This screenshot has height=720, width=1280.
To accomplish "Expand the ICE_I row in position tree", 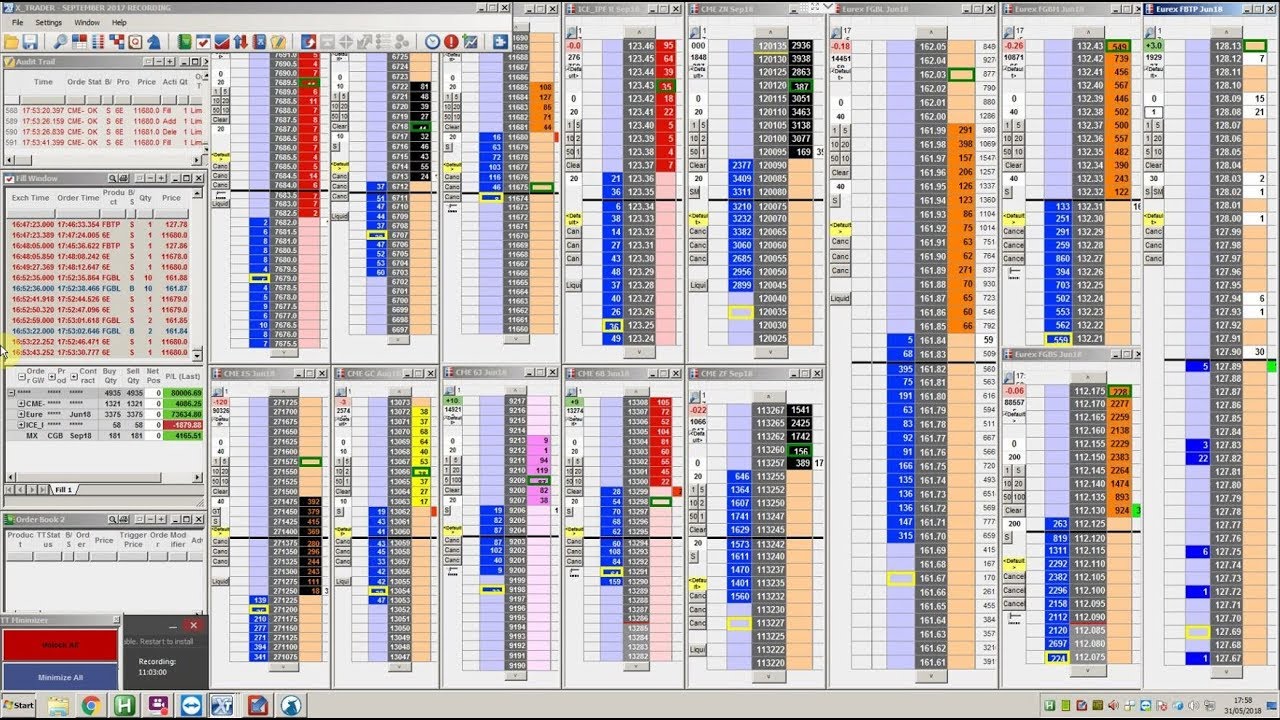I will pos(22,424).
